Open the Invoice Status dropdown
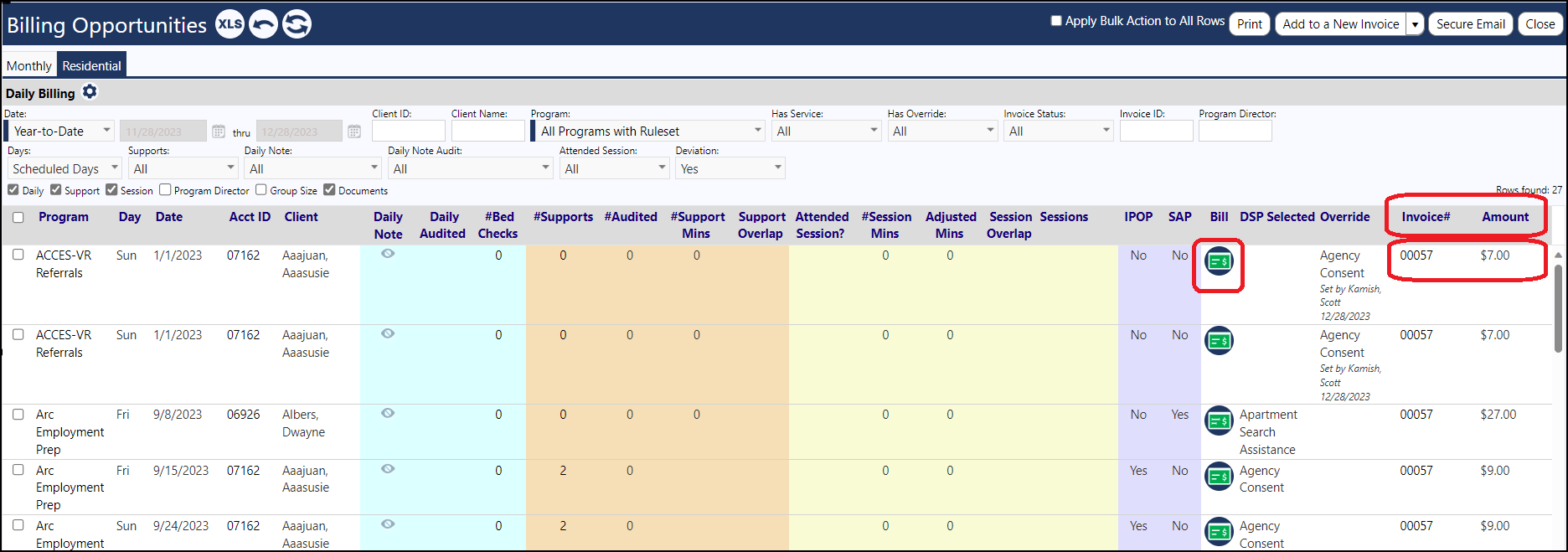The image size is (1568, 552). (1058, 131)
